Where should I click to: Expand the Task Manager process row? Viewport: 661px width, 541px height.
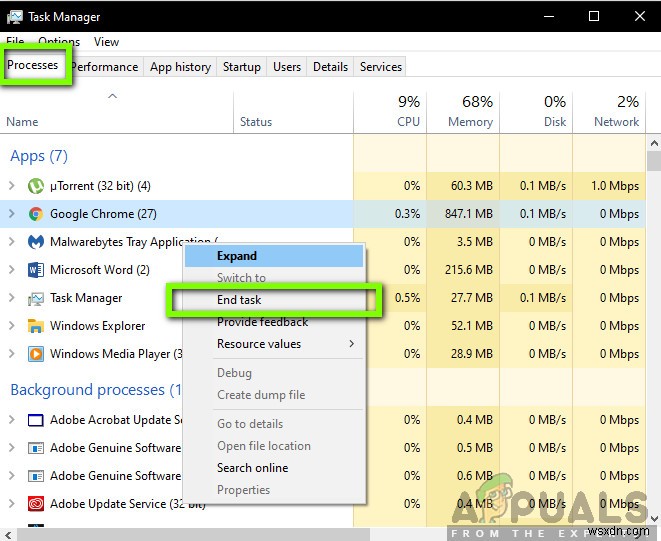12,298
